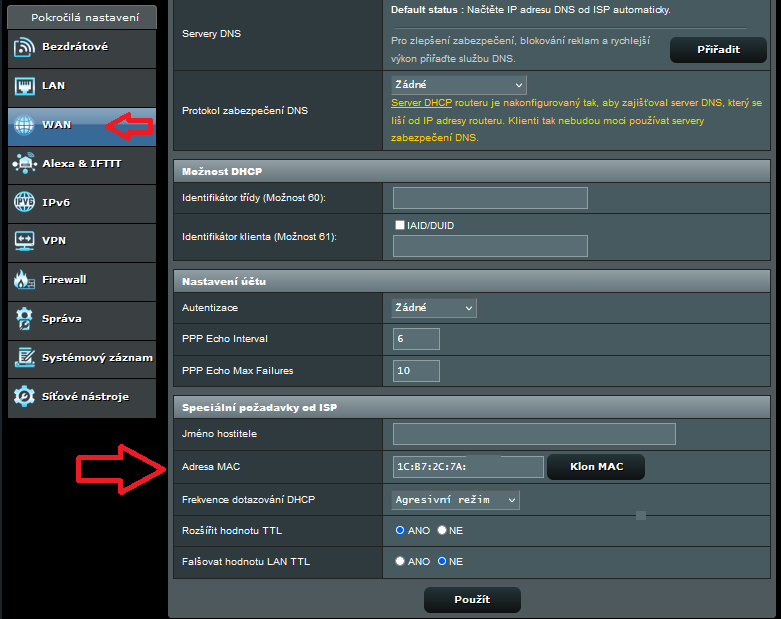Click the Jméno hostitele input field

[x=534, y=434]
